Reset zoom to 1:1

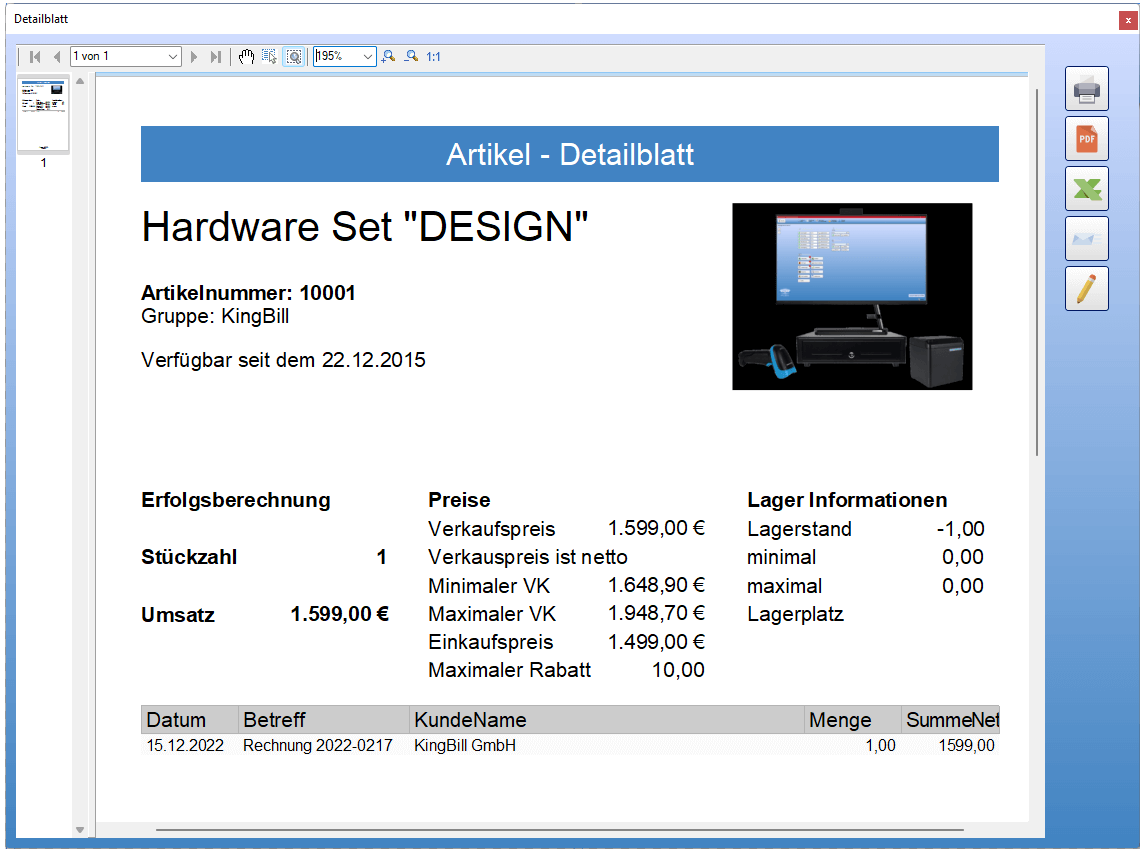coord(433,56)
